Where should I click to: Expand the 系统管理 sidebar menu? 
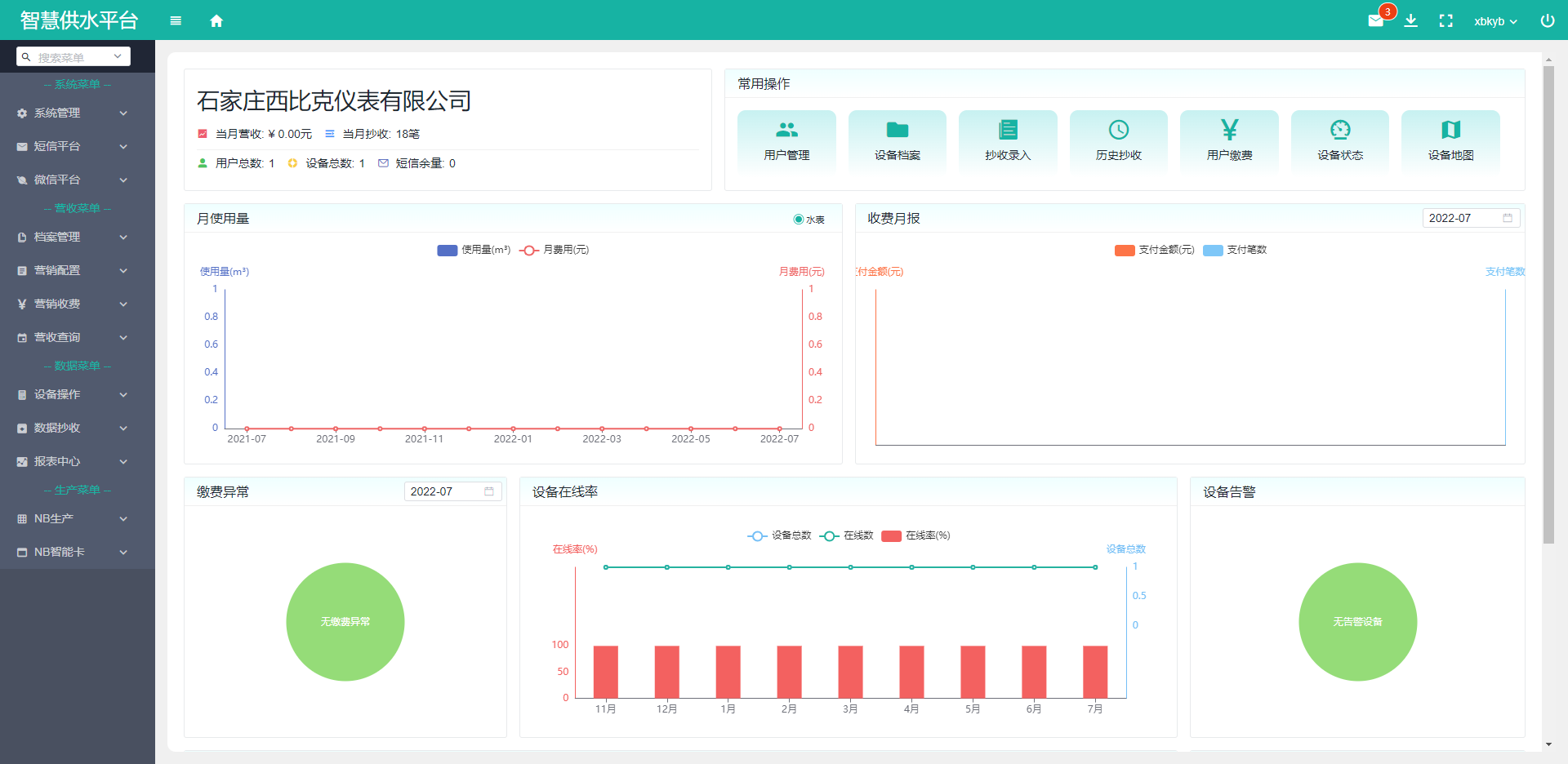73,113
